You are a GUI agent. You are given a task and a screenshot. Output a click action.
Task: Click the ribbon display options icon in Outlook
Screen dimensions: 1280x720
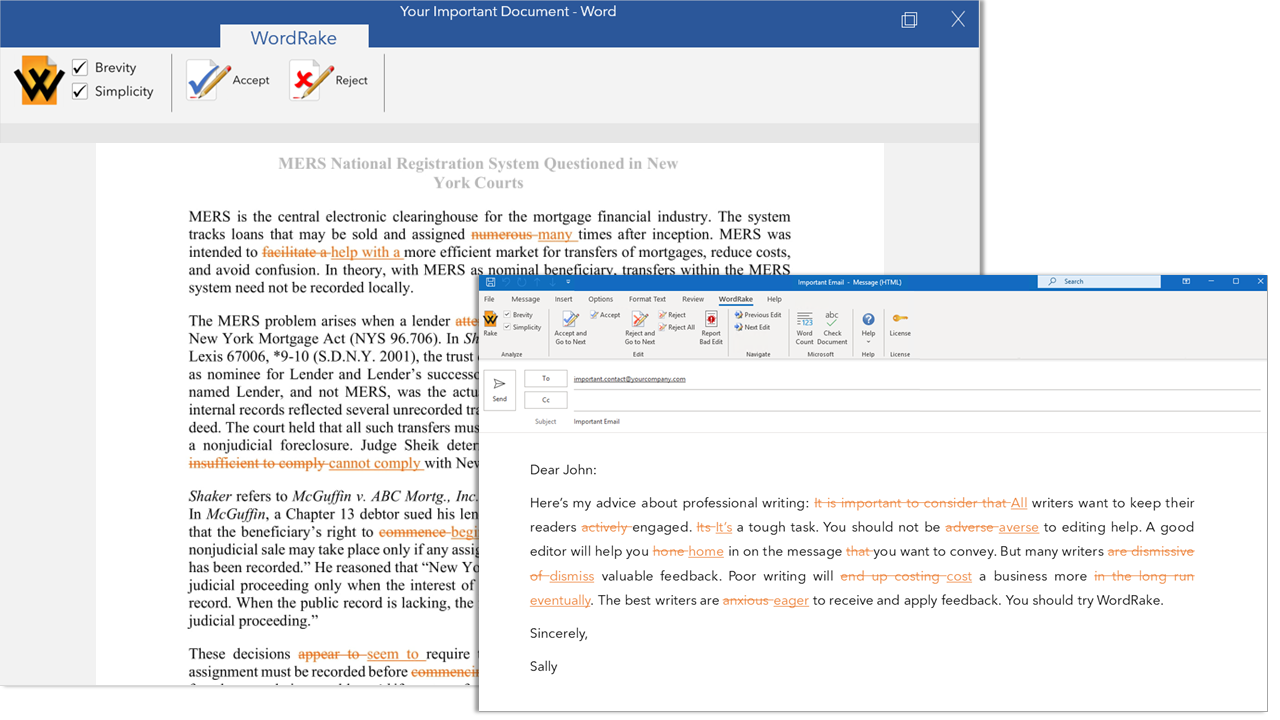1186,282
